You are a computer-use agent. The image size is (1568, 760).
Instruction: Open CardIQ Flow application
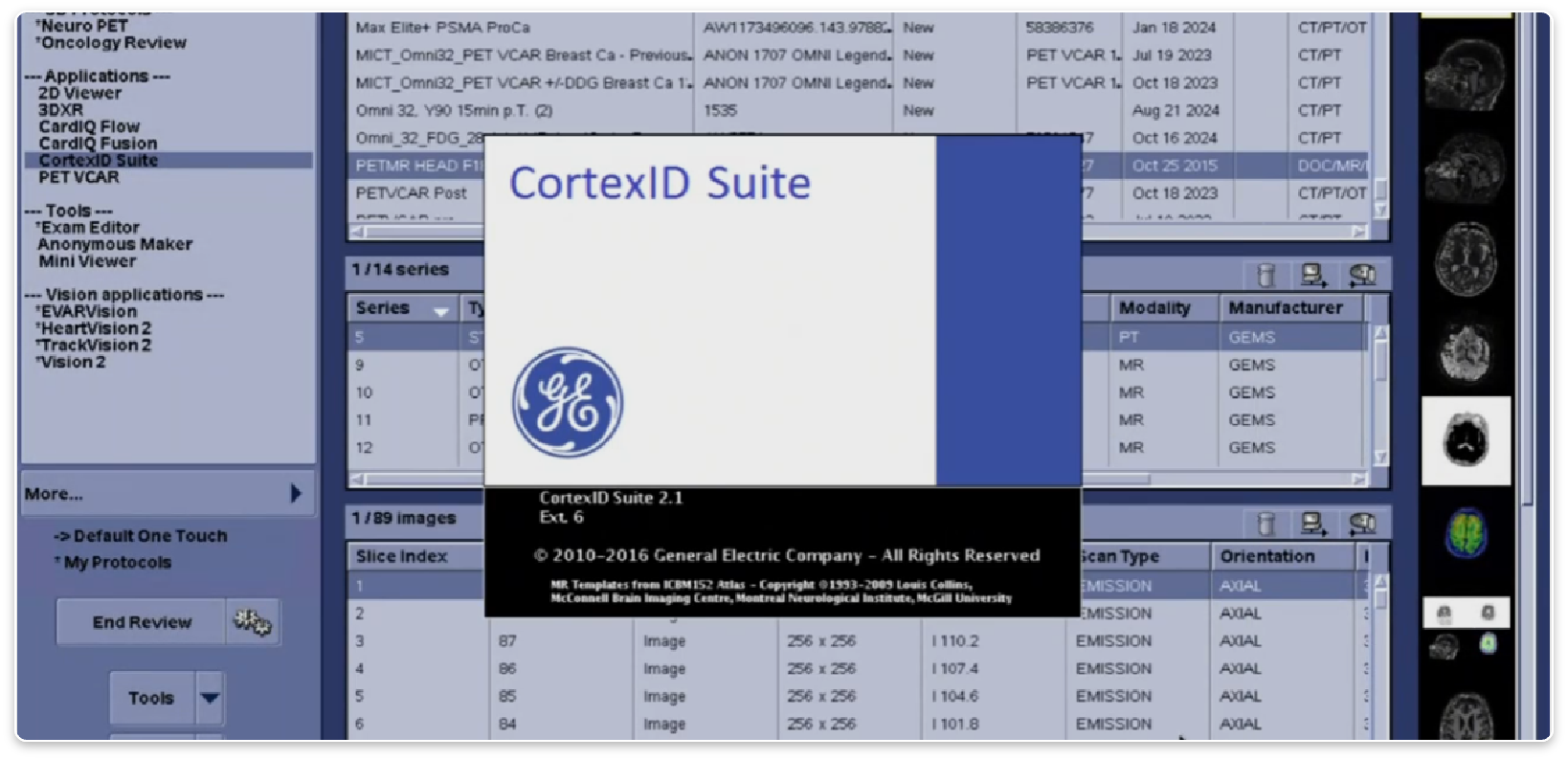pos(89,126)
